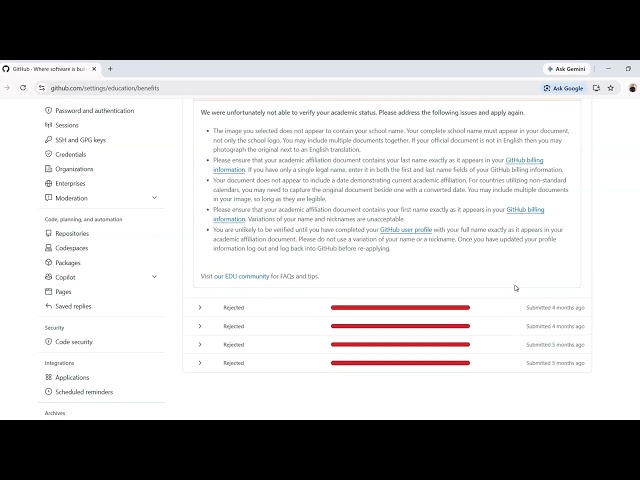This screenshot has height=480, width=640.
Task: Close the GitHub browser tab
Action: (x=94, y=69)
